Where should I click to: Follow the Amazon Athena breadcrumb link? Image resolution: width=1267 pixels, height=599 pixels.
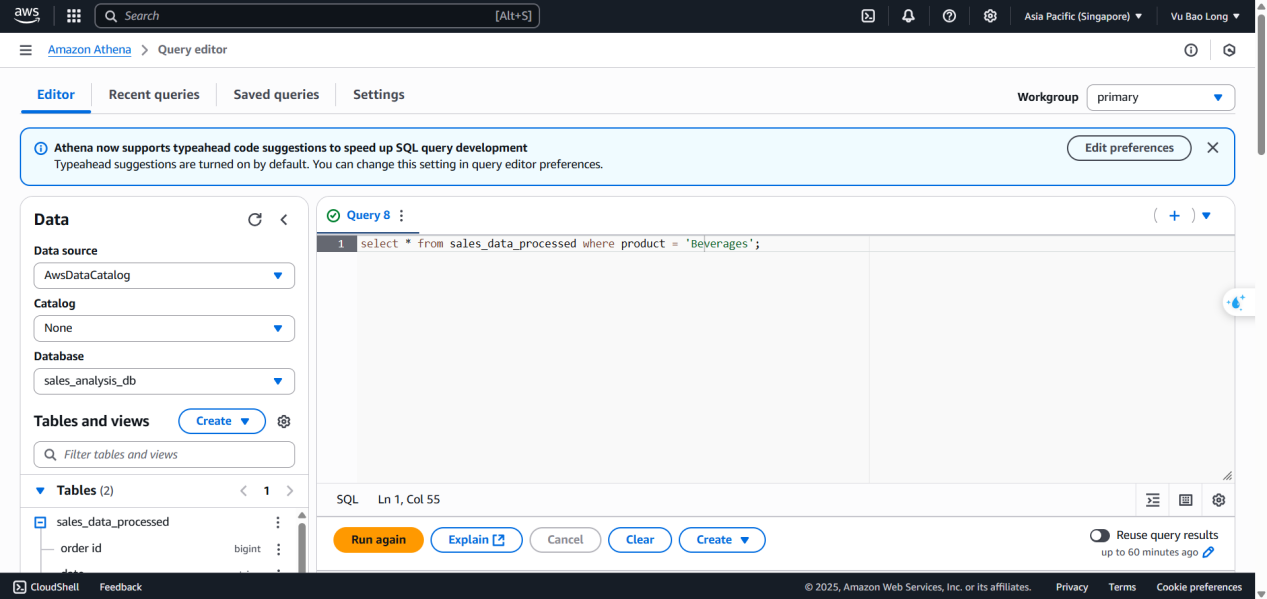[x=89, y=50]
